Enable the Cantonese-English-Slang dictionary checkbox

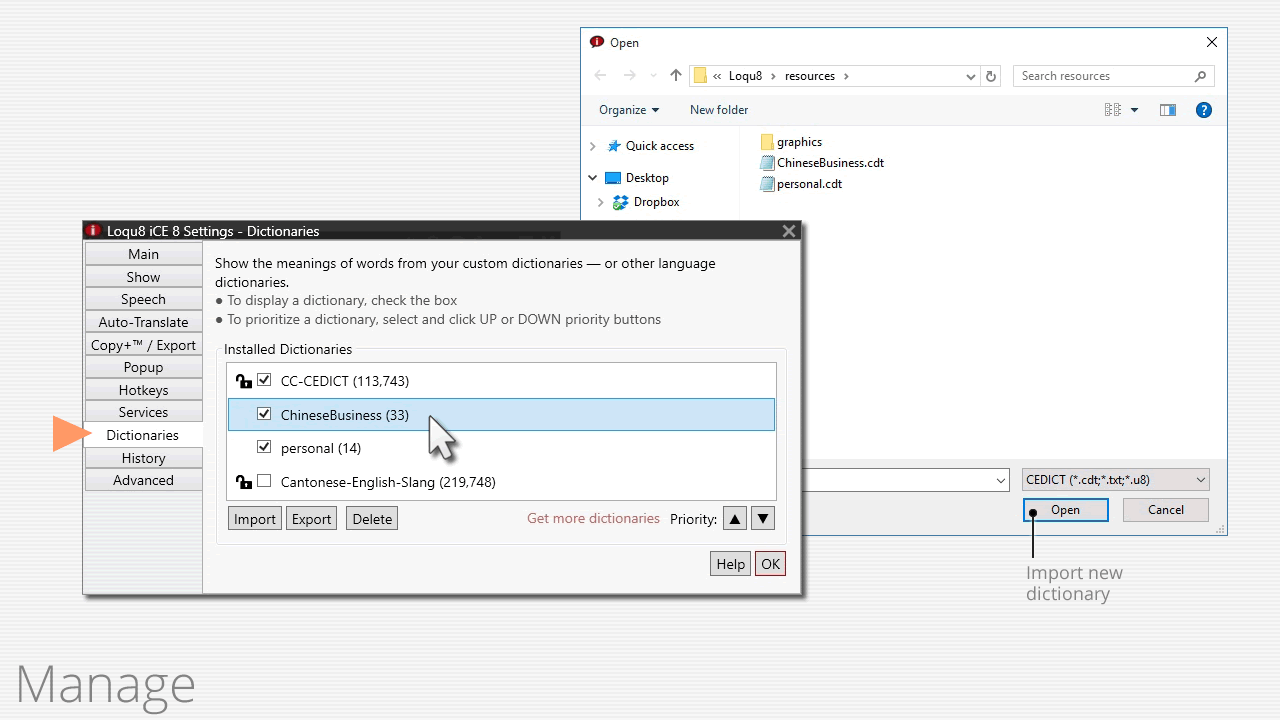tap(264, 481)
